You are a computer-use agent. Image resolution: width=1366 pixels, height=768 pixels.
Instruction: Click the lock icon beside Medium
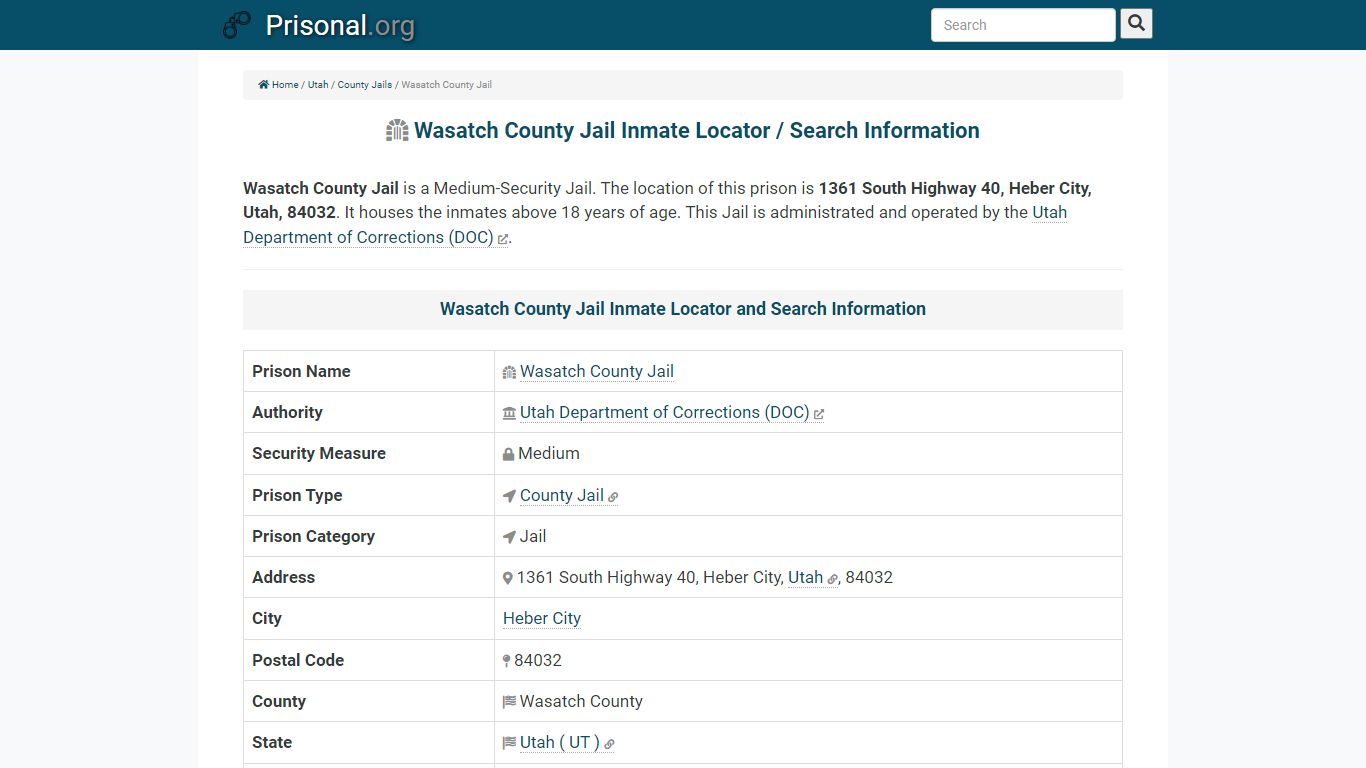point(508,454)
